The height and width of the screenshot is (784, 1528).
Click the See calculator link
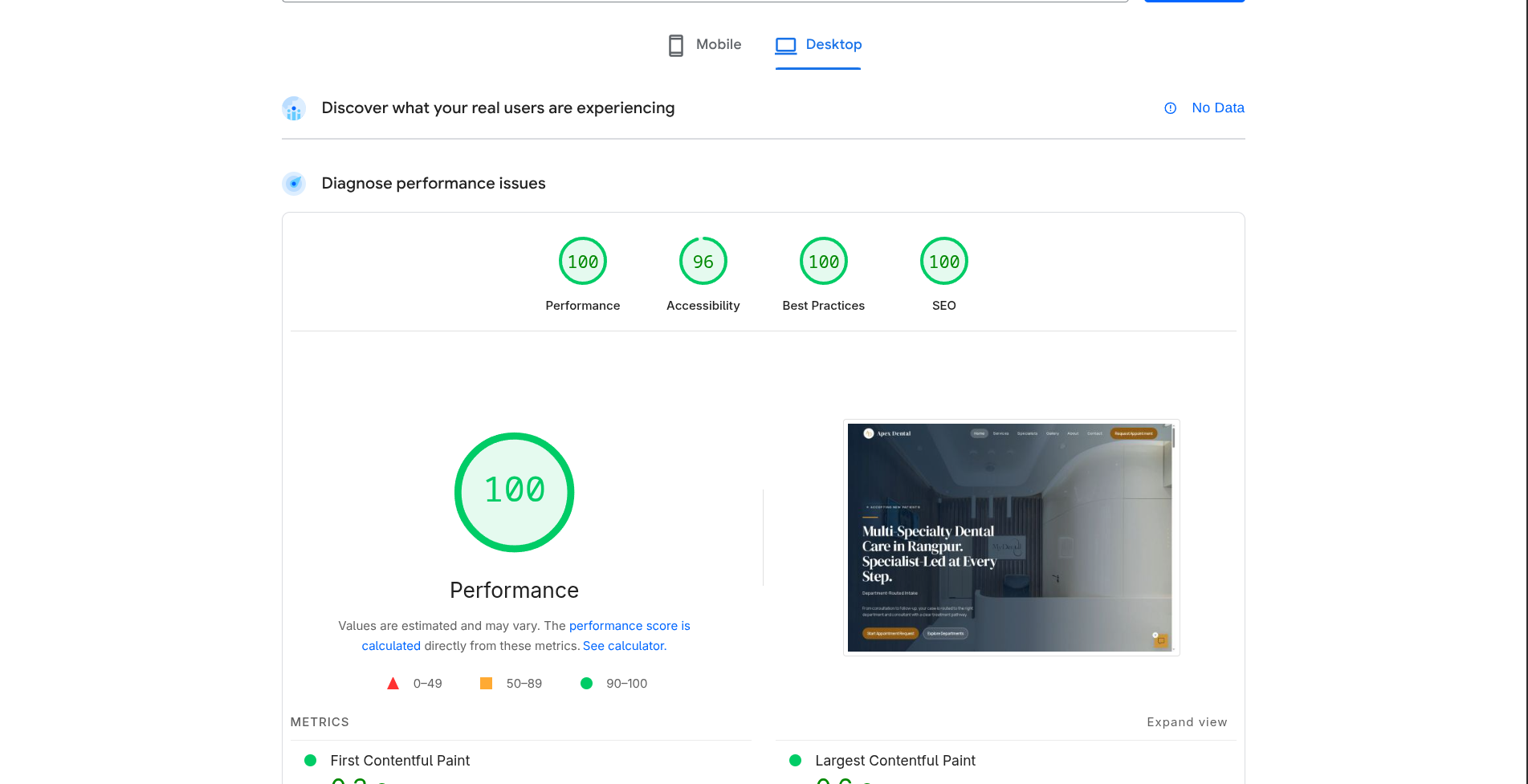tap(623, 645)
